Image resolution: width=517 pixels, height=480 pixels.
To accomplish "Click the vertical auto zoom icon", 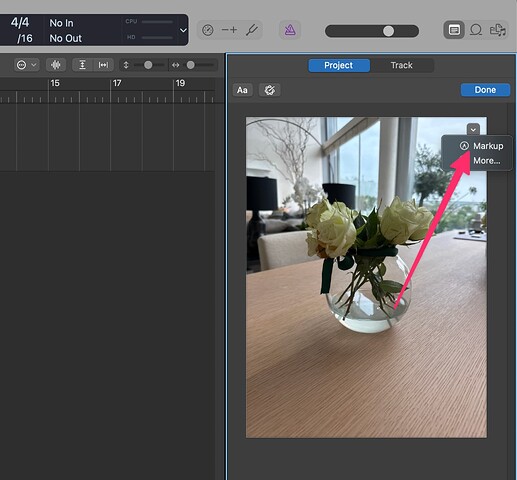I will coord(82,65).
